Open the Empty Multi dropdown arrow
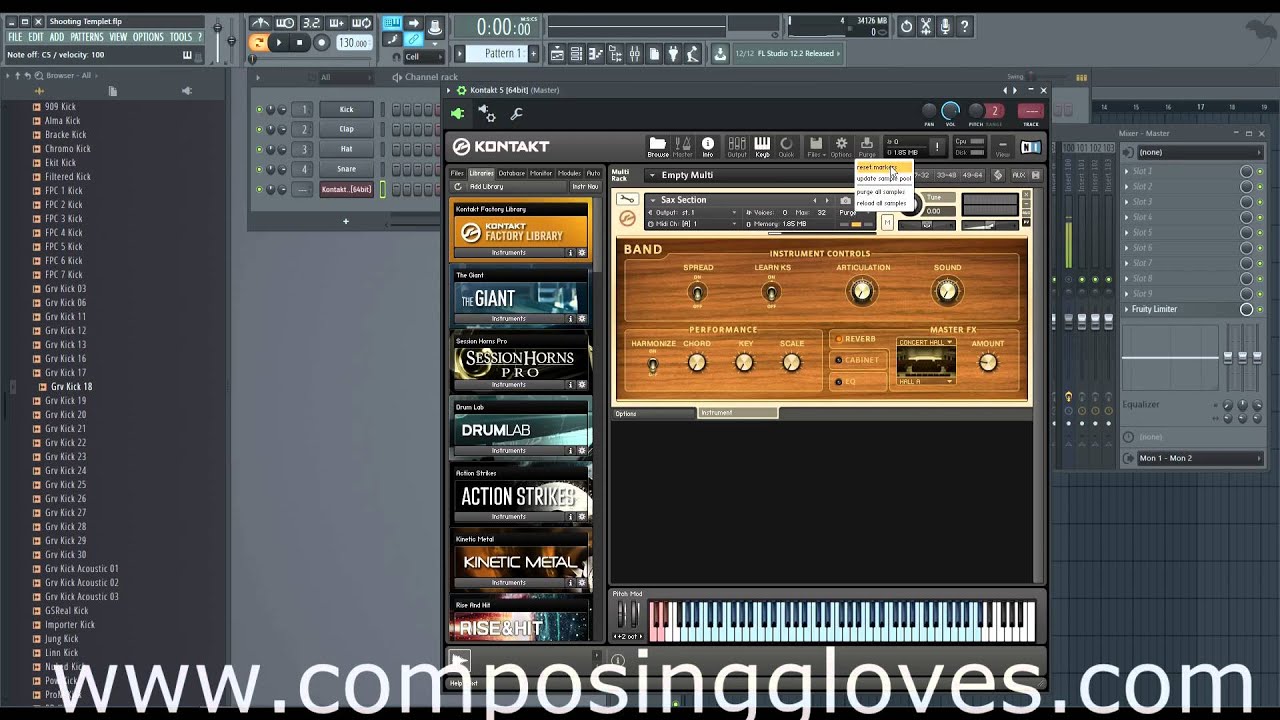 tap(652, 175)
